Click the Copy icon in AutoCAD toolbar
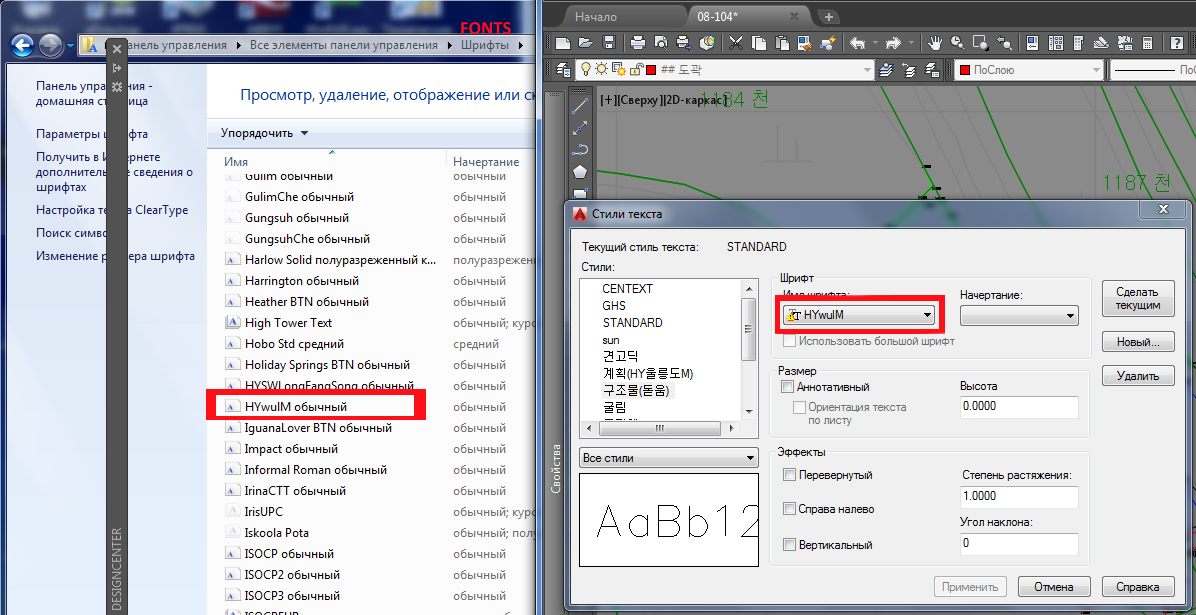Image resolution: width=1196 pixels, height=615 pixels. (x=760, y=43)
